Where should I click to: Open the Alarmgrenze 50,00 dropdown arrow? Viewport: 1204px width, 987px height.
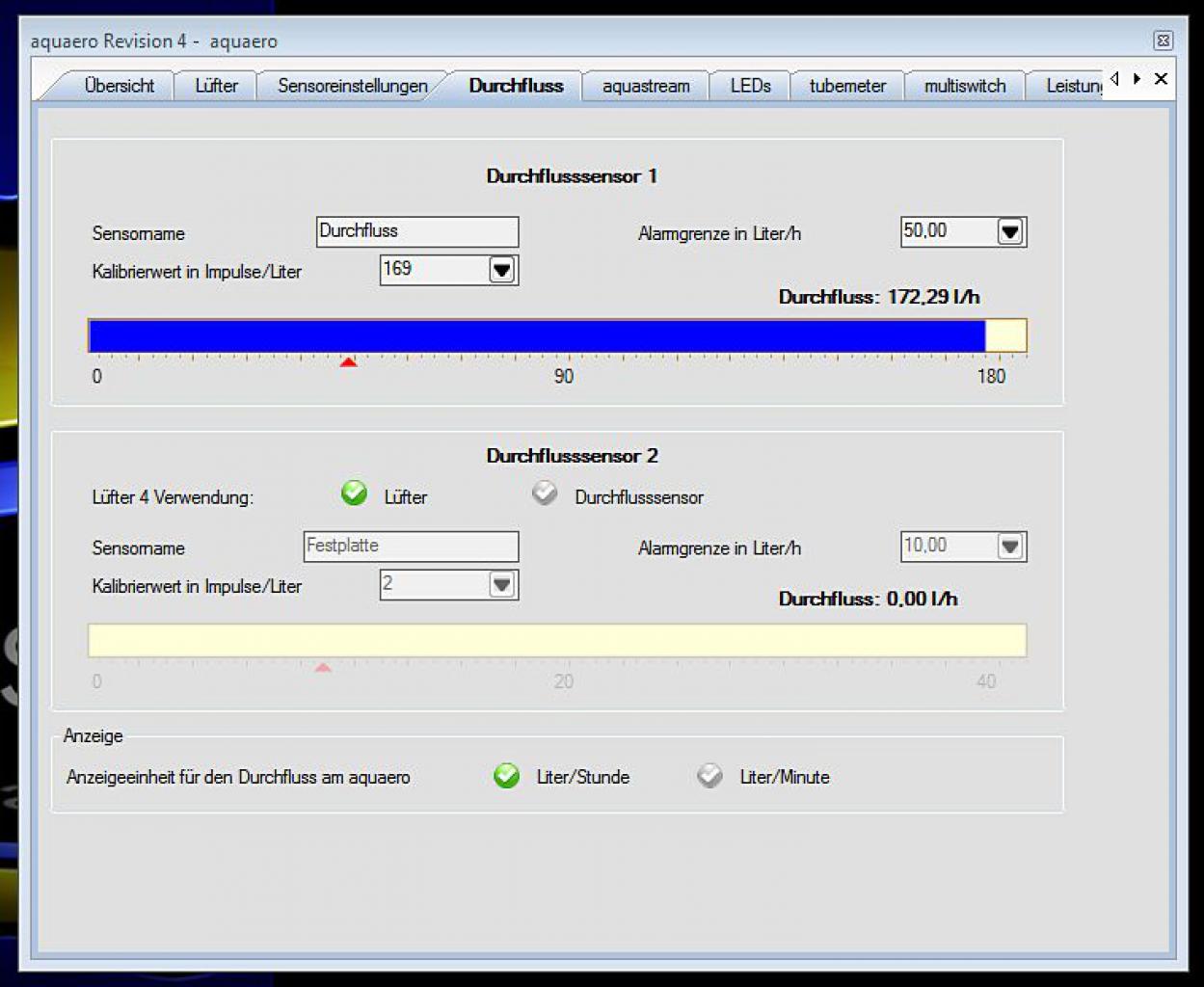tap(1009, 232)
